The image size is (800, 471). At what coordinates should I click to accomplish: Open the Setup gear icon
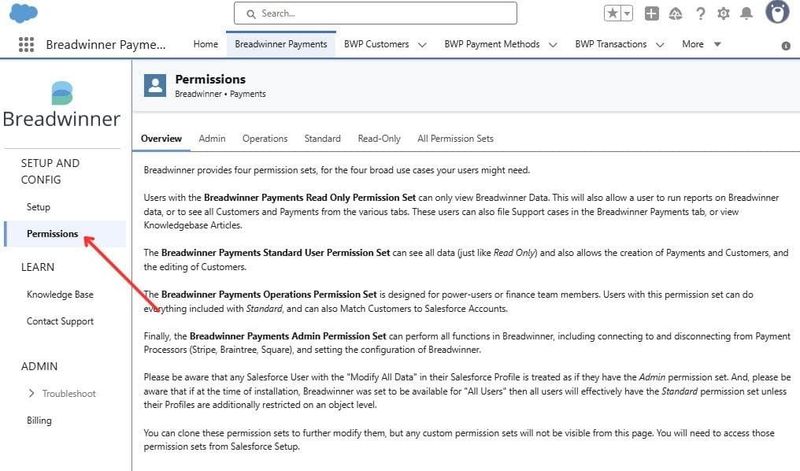point(723,14)
